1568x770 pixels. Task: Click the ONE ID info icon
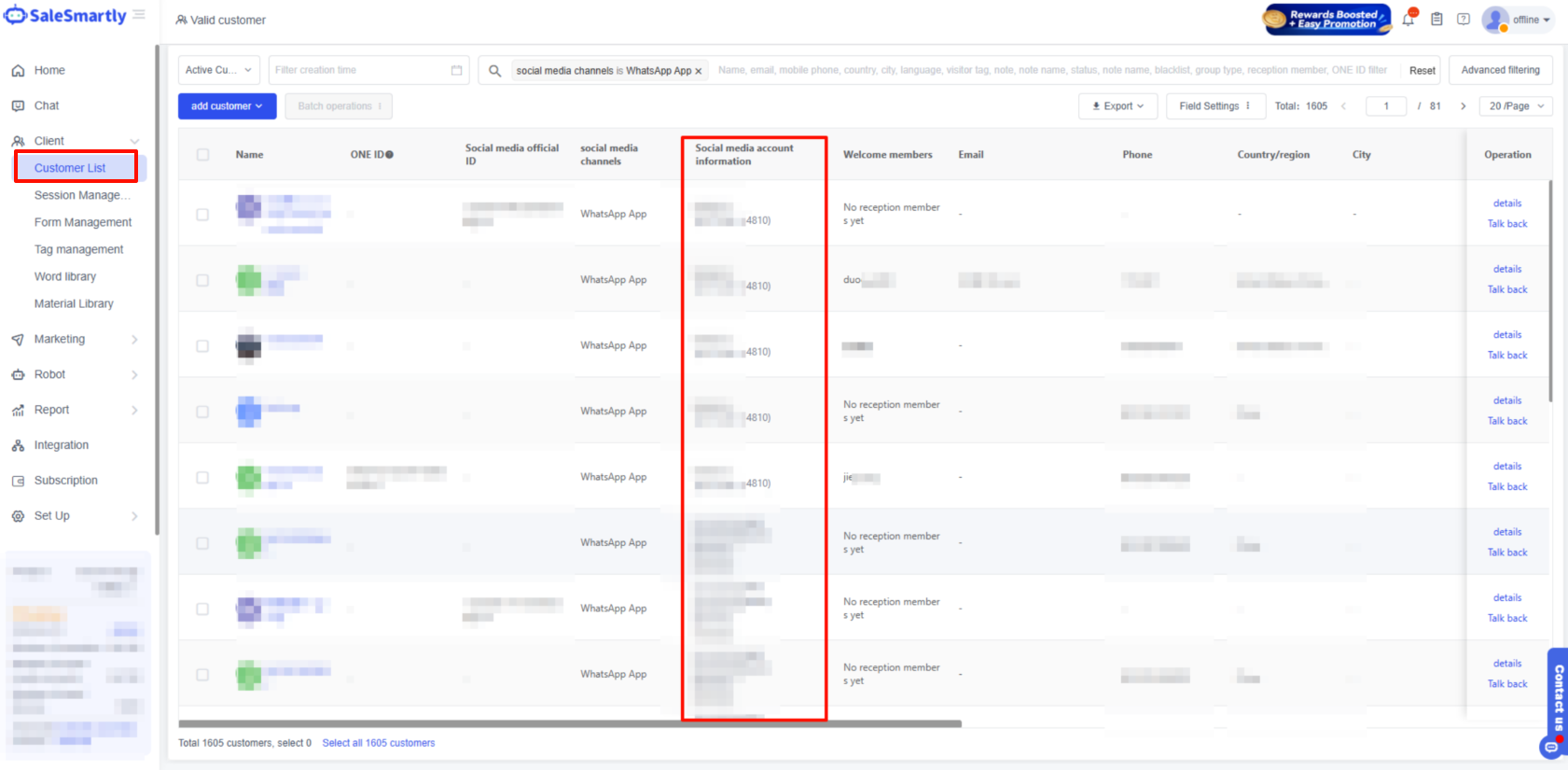tap(389, 155)
